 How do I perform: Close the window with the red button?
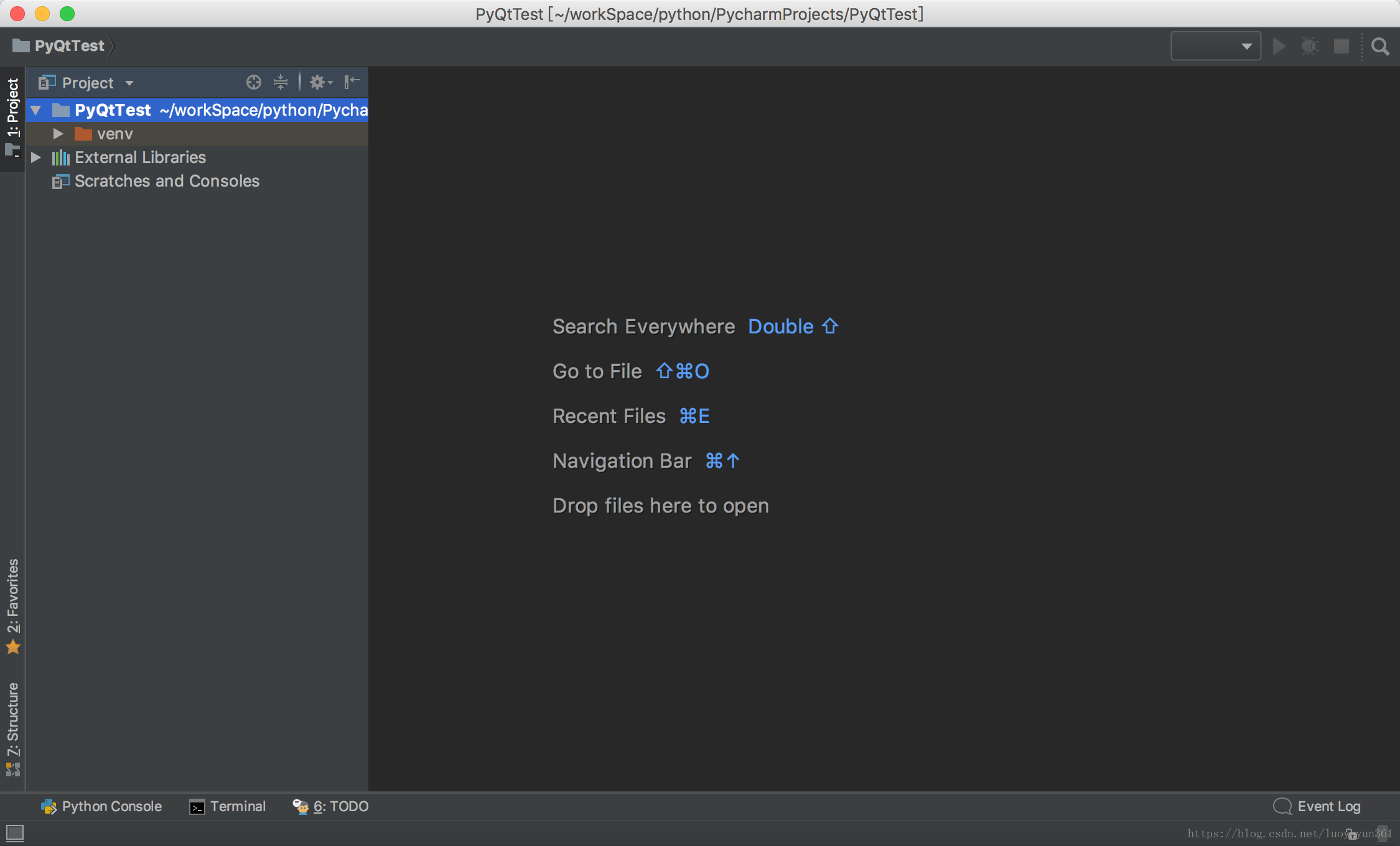pyautogui.click(x=17, y=14)
